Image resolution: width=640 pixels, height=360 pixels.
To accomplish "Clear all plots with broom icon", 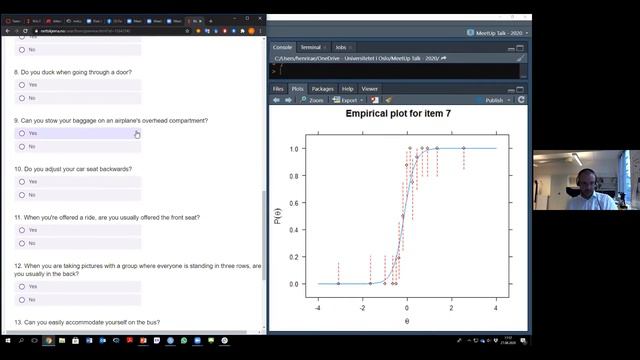I will pyautogui.click(x=388, y=100).
